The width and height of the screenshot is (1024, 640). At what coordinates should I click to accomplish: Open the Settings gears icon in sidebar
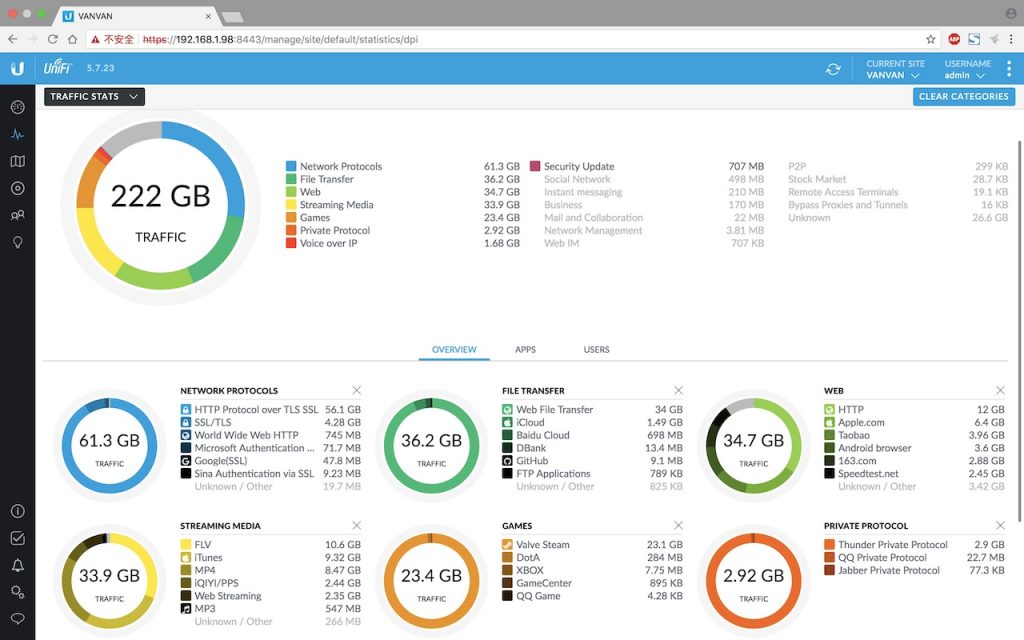(18, 592)
